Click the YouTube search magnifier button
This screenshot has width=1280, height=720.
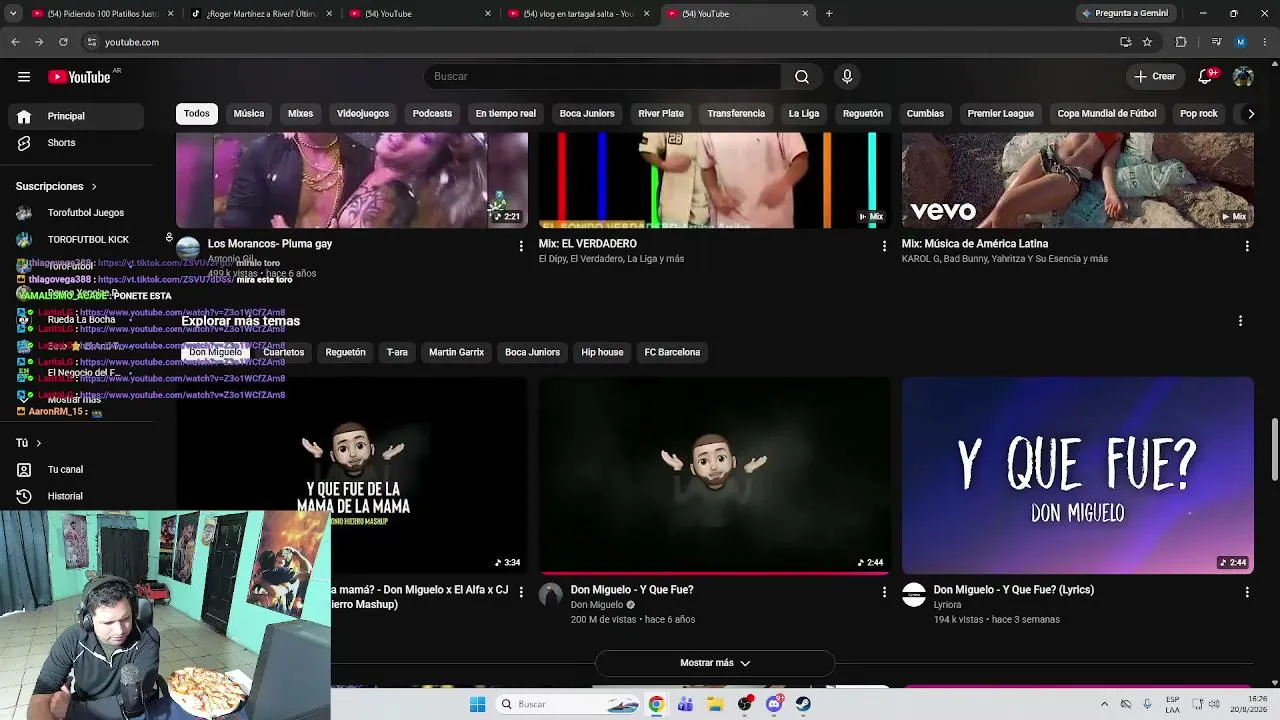(802, 77)
